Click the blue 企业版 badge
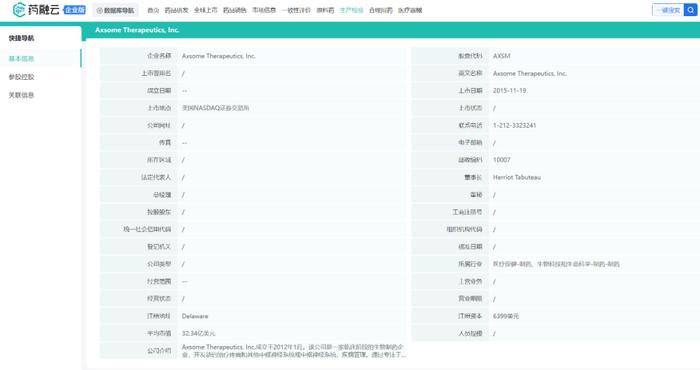Image resolution: width=700 pixels, height=370 pixels. point(75,10)
